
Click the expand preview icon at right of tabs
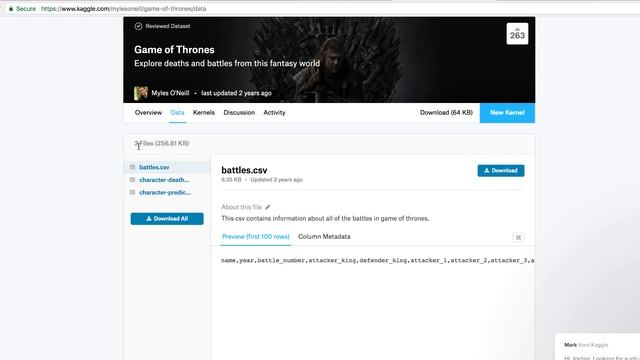[518, 237]
